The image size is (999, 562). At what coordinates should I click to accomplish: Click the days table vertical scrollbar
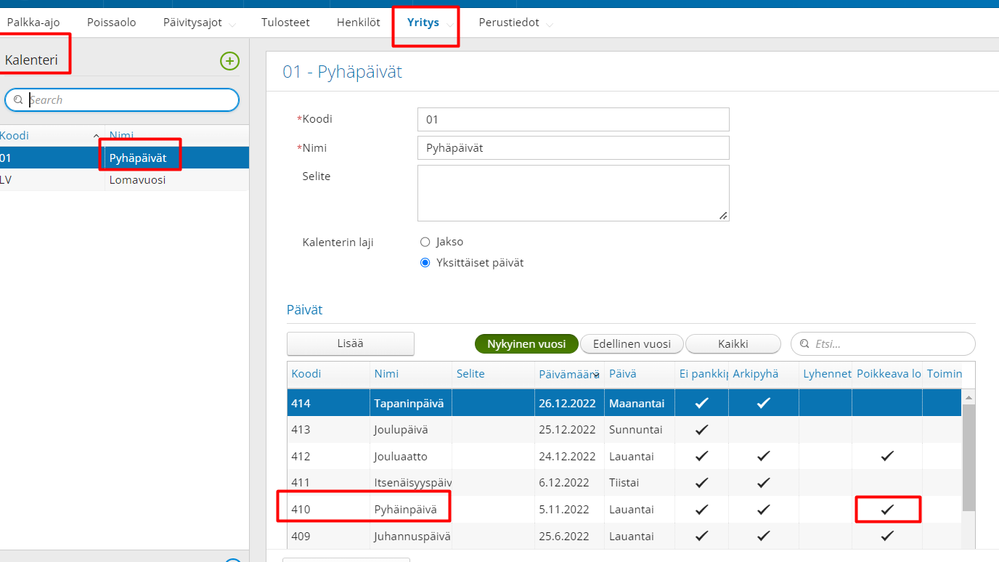[968, 459]
